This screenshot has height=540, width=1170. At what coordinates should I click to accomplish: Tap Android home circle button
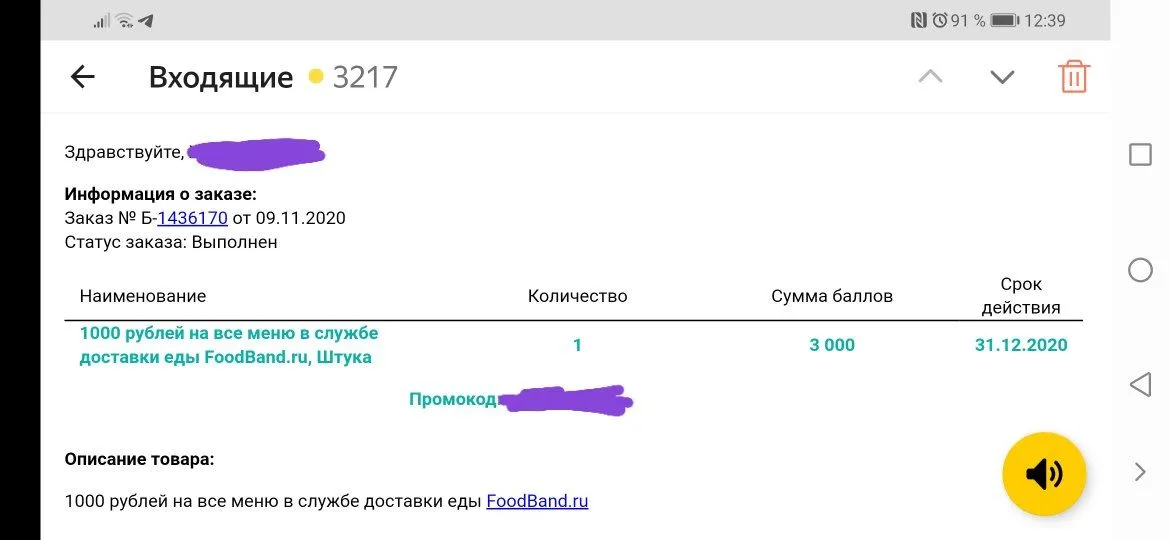point(1140,270)
